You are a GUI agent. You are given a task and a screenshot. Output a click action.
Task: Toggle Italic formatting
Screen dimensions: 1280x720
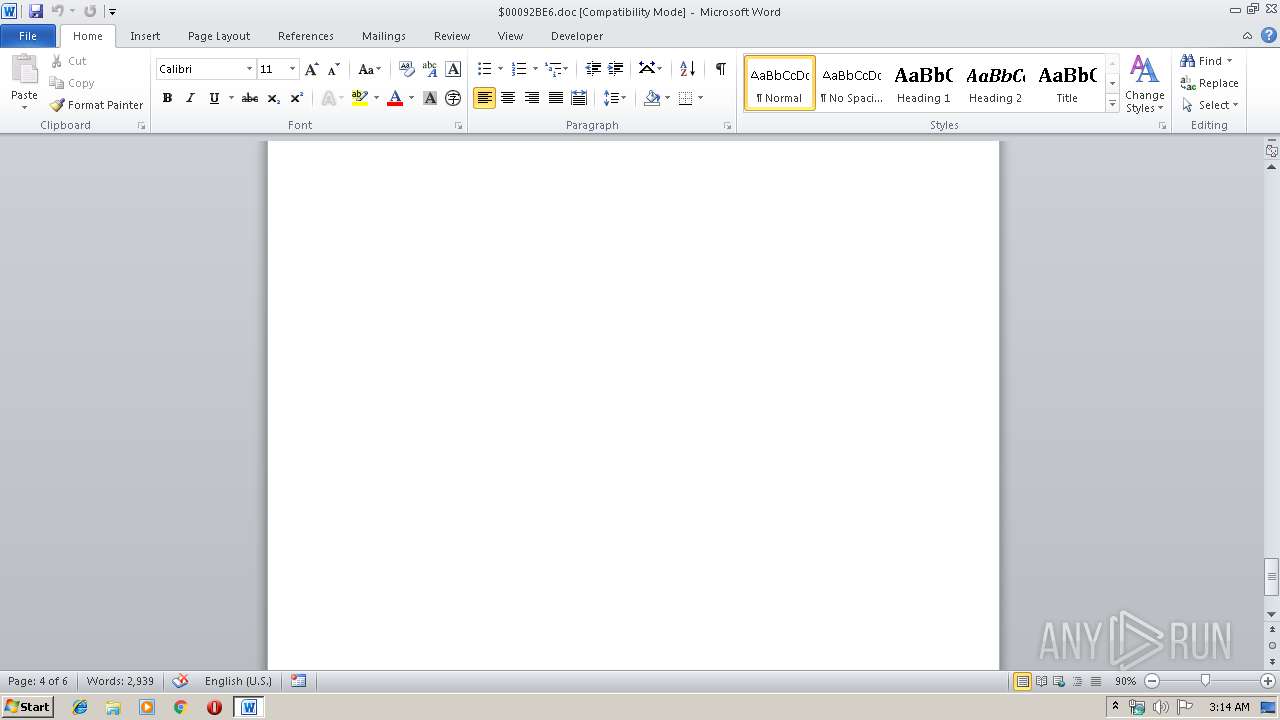coord(190,98)
